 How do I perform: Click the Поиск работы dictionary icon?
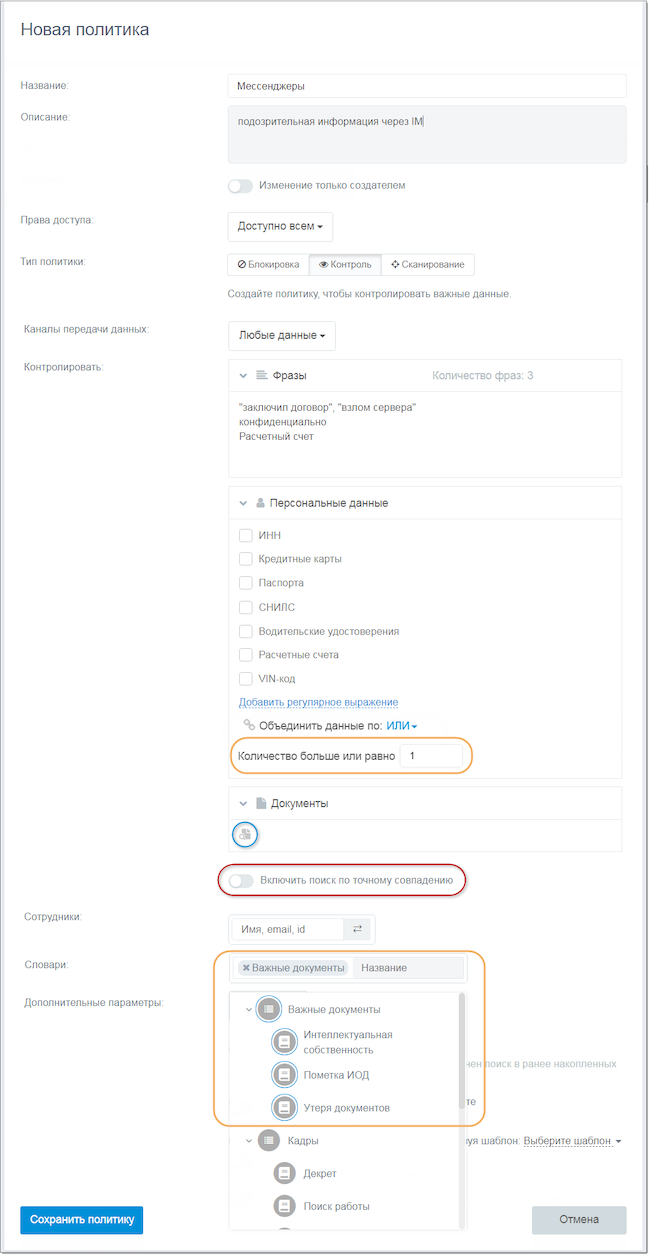(286, 1206)
